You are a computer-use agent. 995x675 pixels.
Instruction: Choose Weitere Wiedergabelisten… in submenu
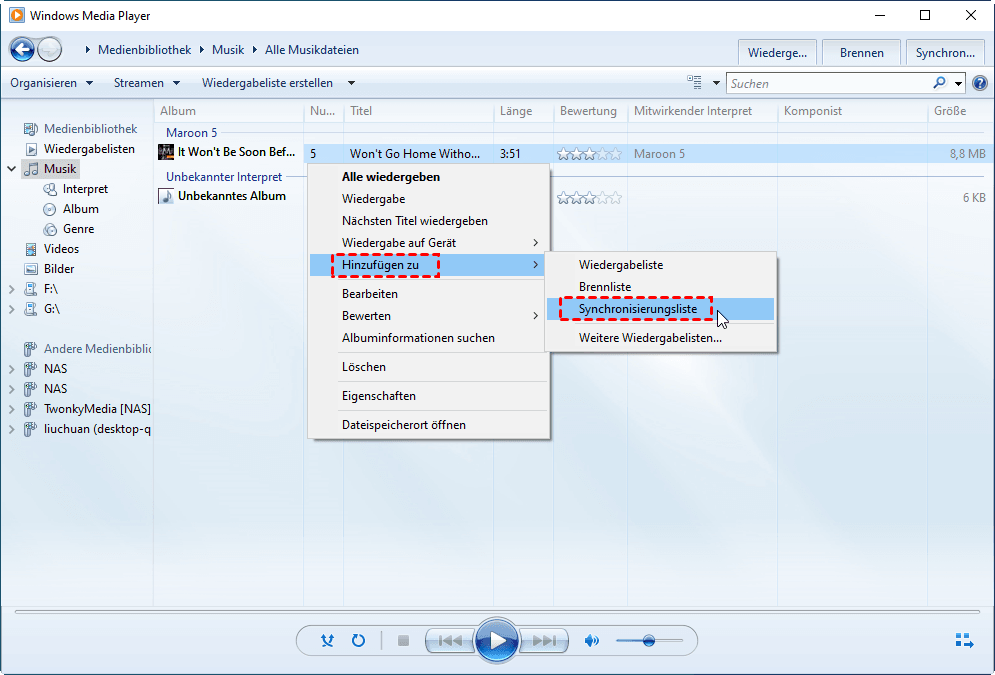point(661,338)
